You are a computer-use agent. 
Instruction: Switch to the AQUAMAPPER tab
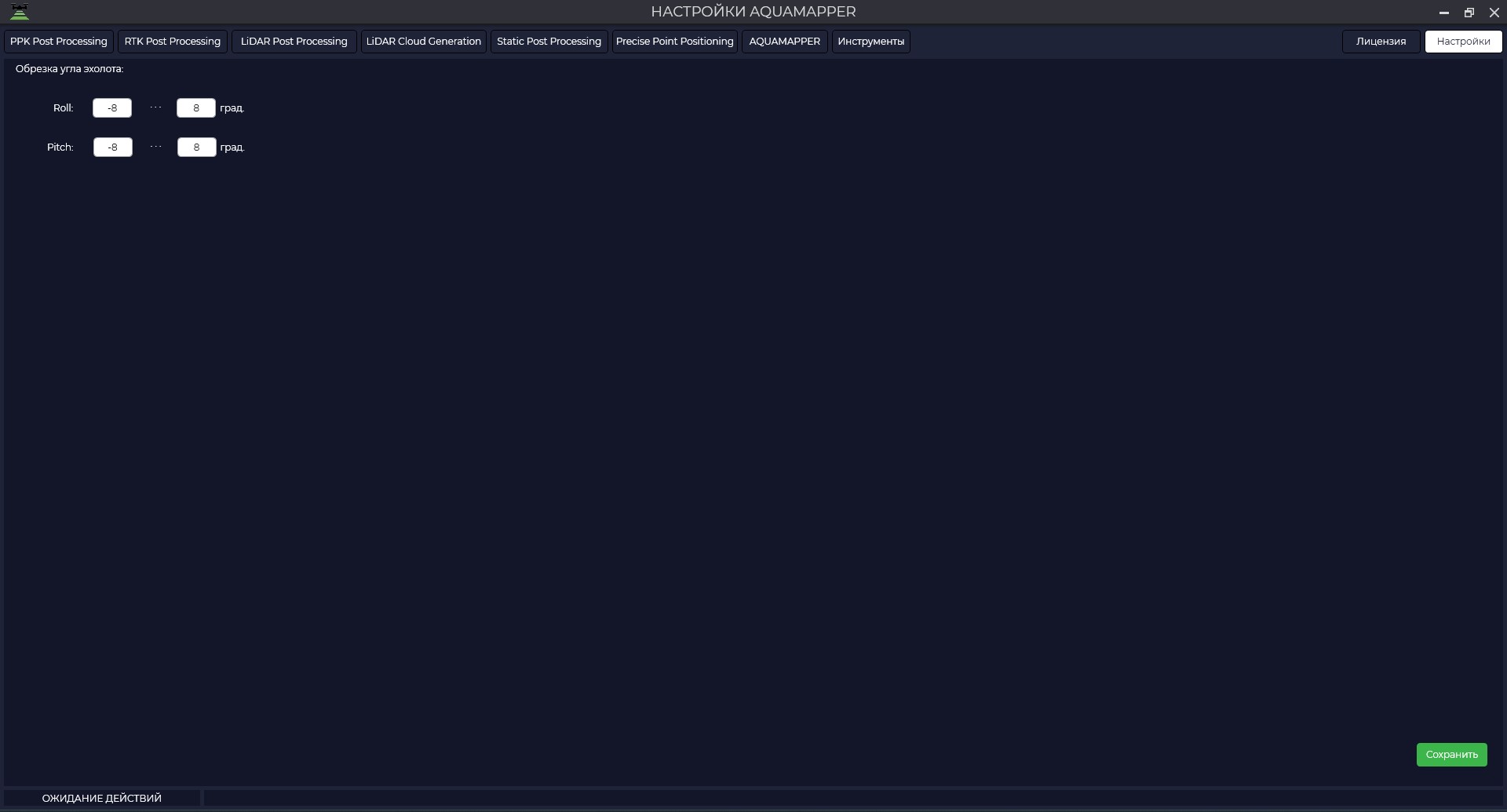pos(785,42)
